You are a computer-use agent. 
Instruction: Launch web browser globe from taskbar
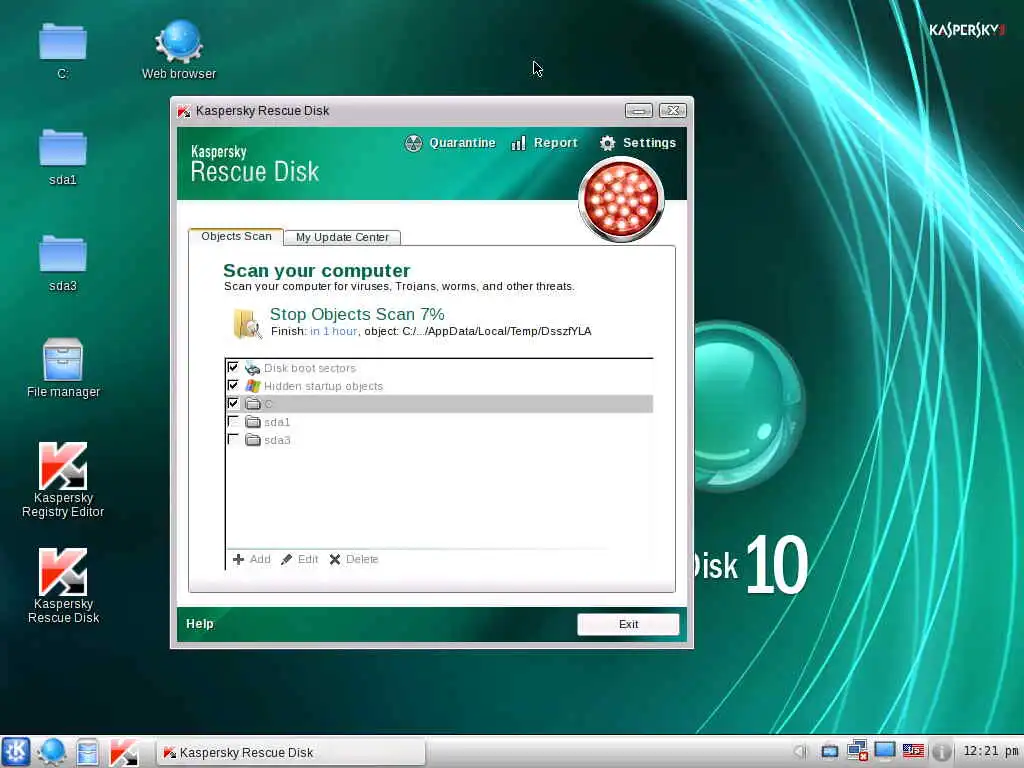click(x=51, y=752)
